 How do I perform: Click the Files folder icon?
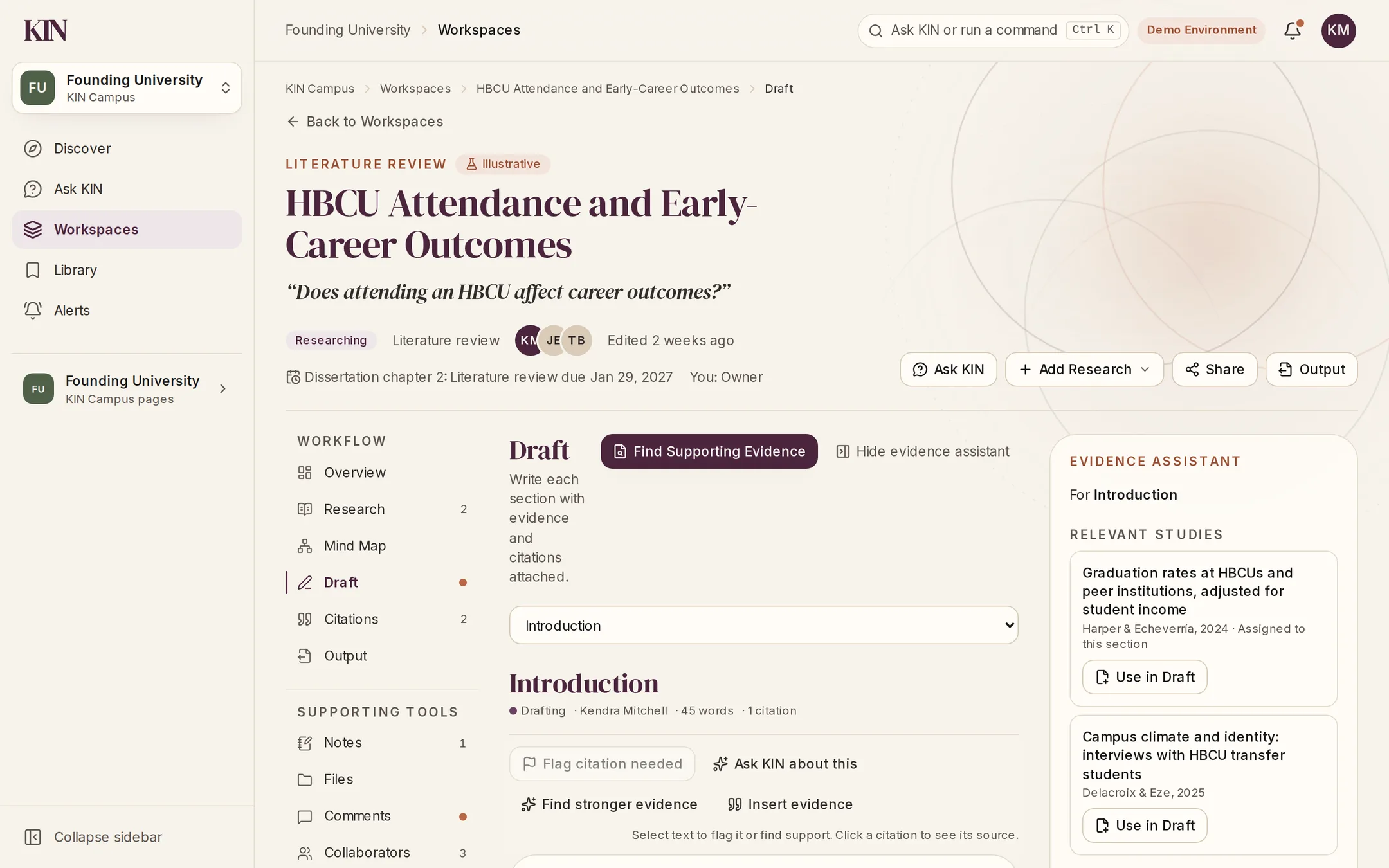click(x=305, y=780)
